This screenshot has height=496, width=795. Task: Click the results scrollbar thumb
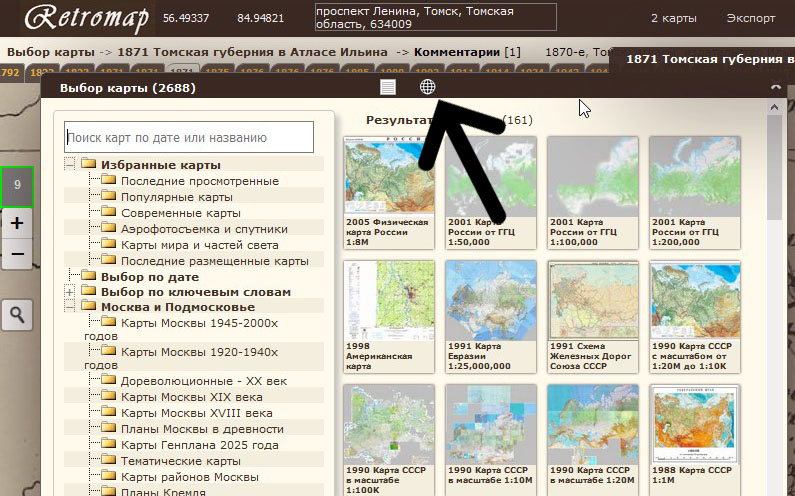[774, 167]
